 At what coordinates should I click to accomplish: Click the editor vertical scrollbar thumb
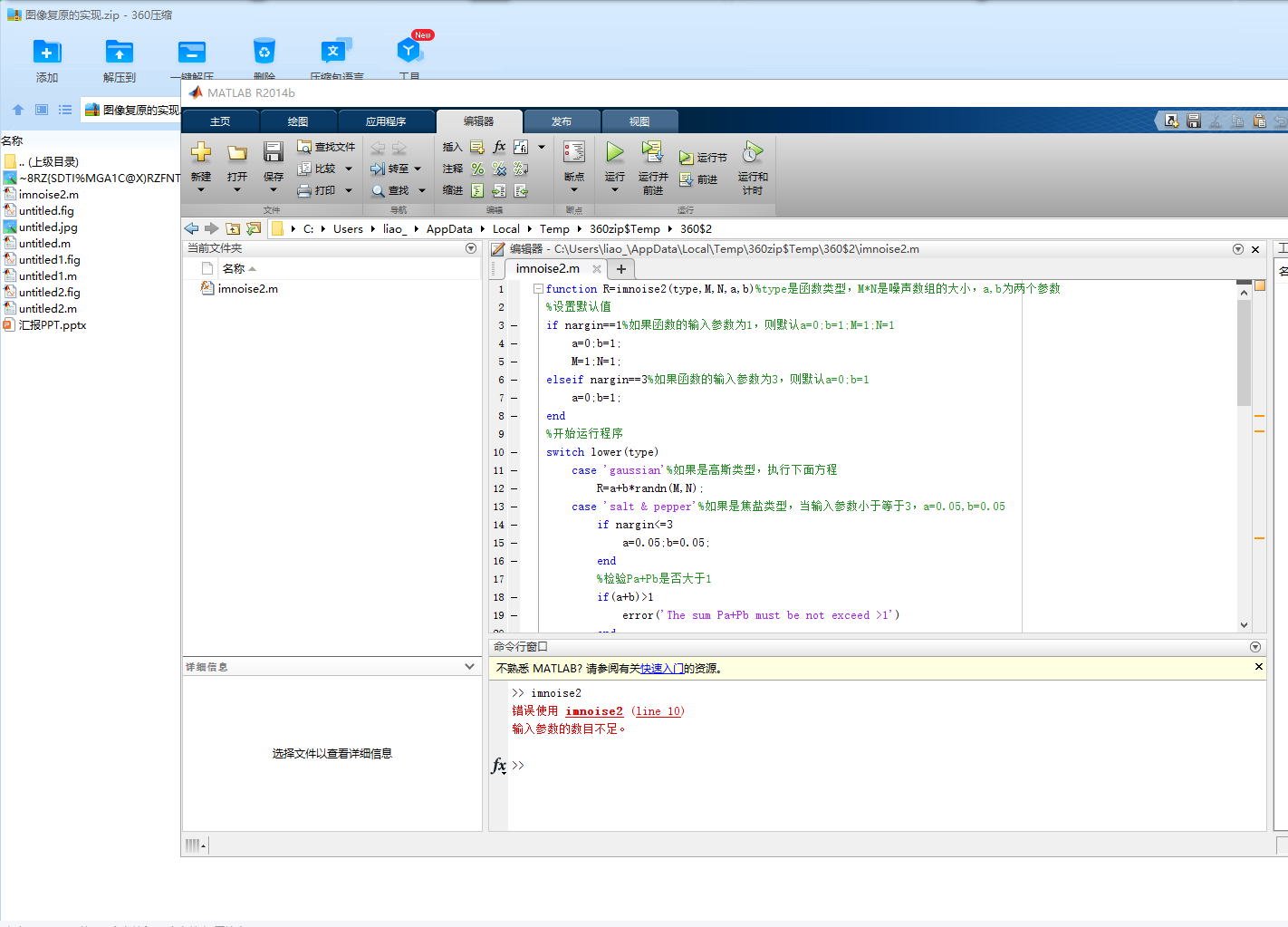click(1244, 353)
